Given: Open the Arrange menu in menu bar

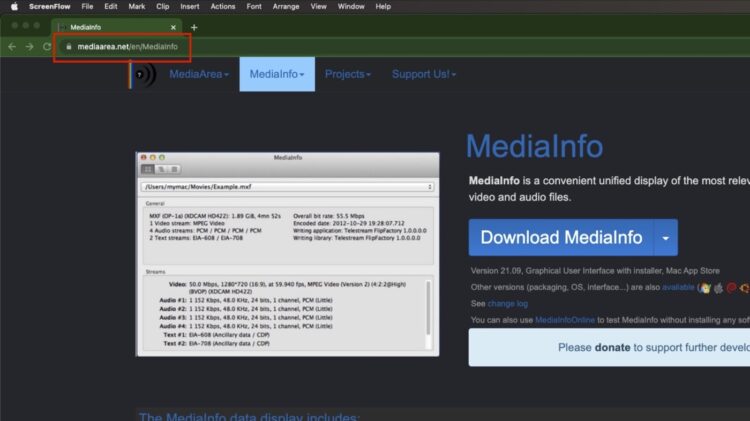Looking at the screenshot, I should click(x=285, y=6).
